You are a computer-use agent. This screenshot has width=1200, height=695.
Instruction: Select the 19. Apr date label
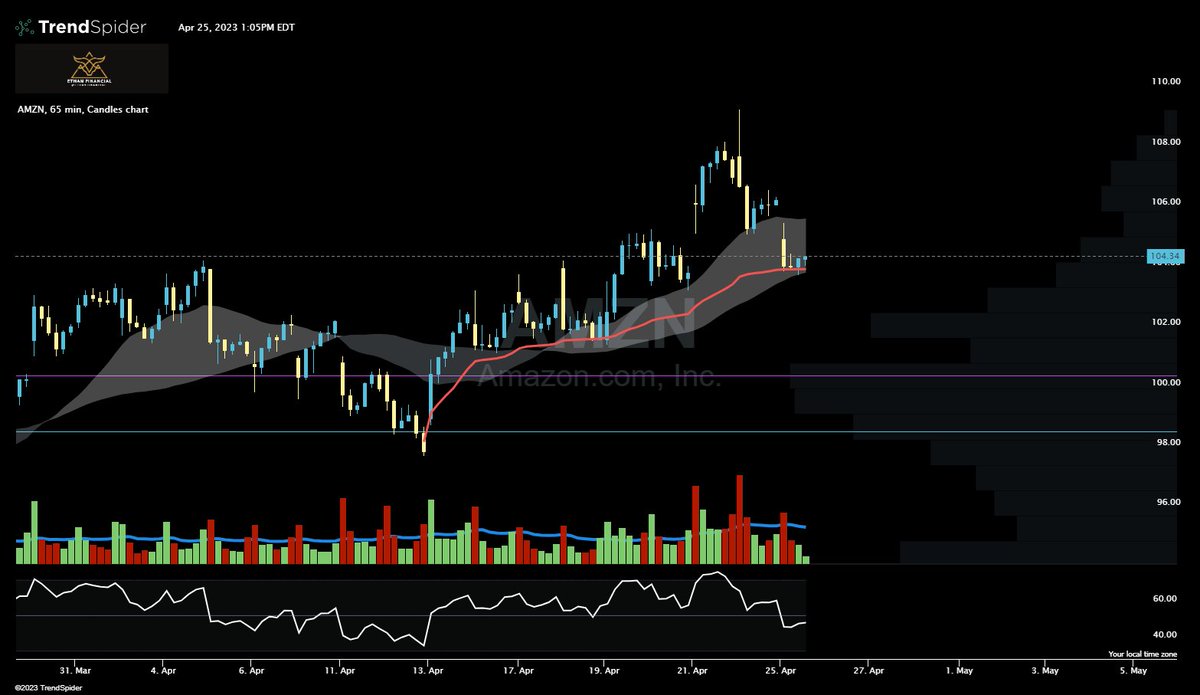(x=605, y=670)
